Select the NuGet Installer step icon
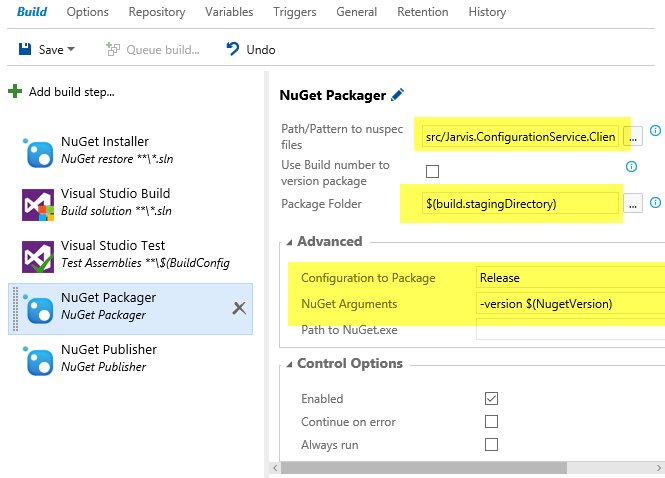This screenshot has width=665, height=478. pos(38,152)
